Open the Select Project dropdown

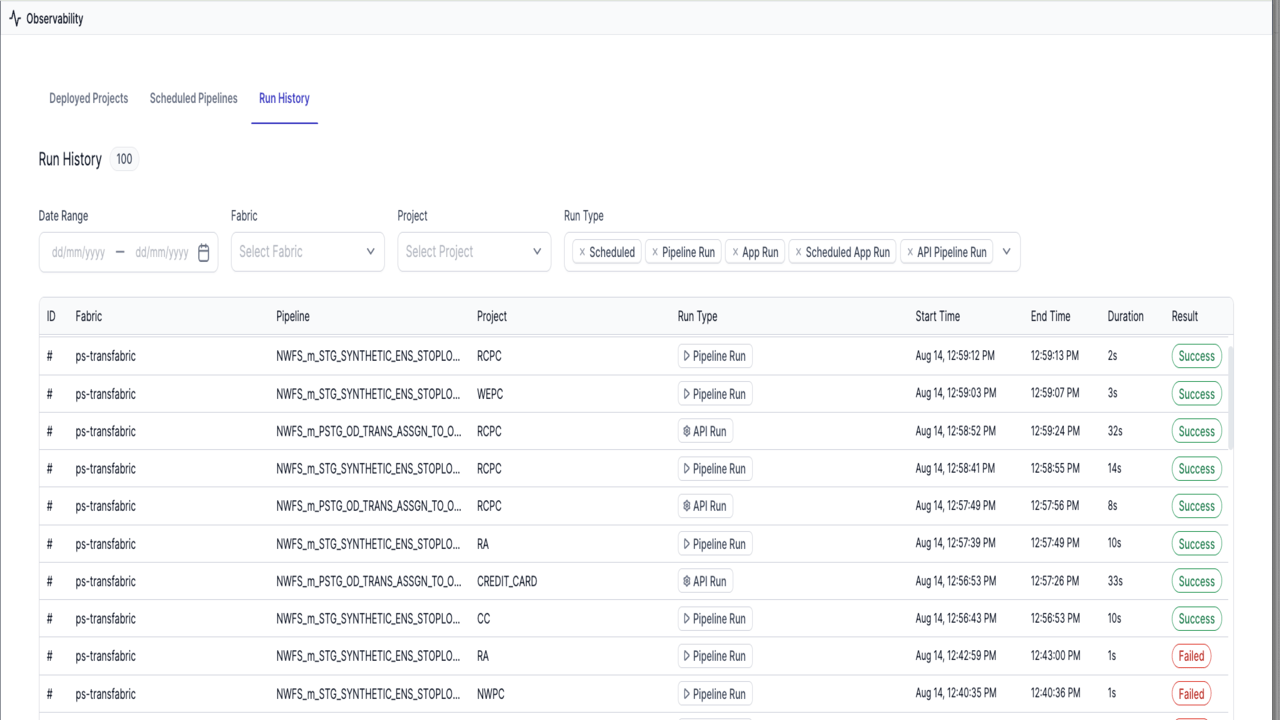[474, 252]
